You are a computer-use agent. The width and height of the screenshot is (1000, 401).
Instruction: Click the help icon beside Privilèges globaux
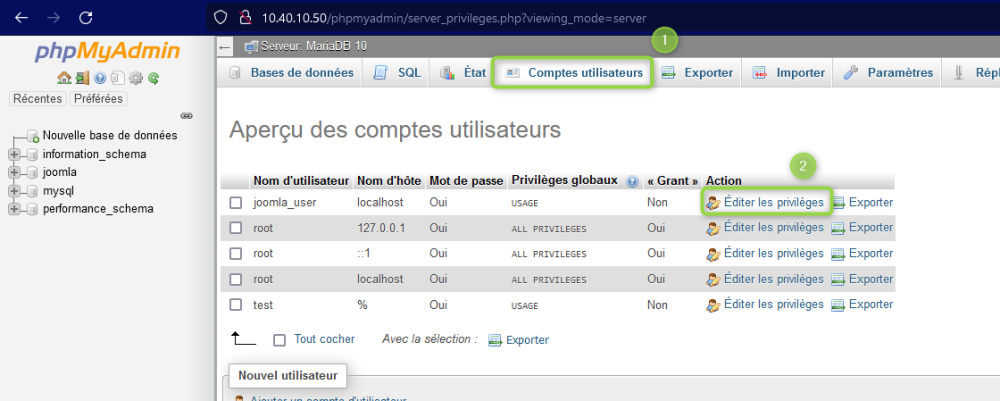(x=632, y=182)
